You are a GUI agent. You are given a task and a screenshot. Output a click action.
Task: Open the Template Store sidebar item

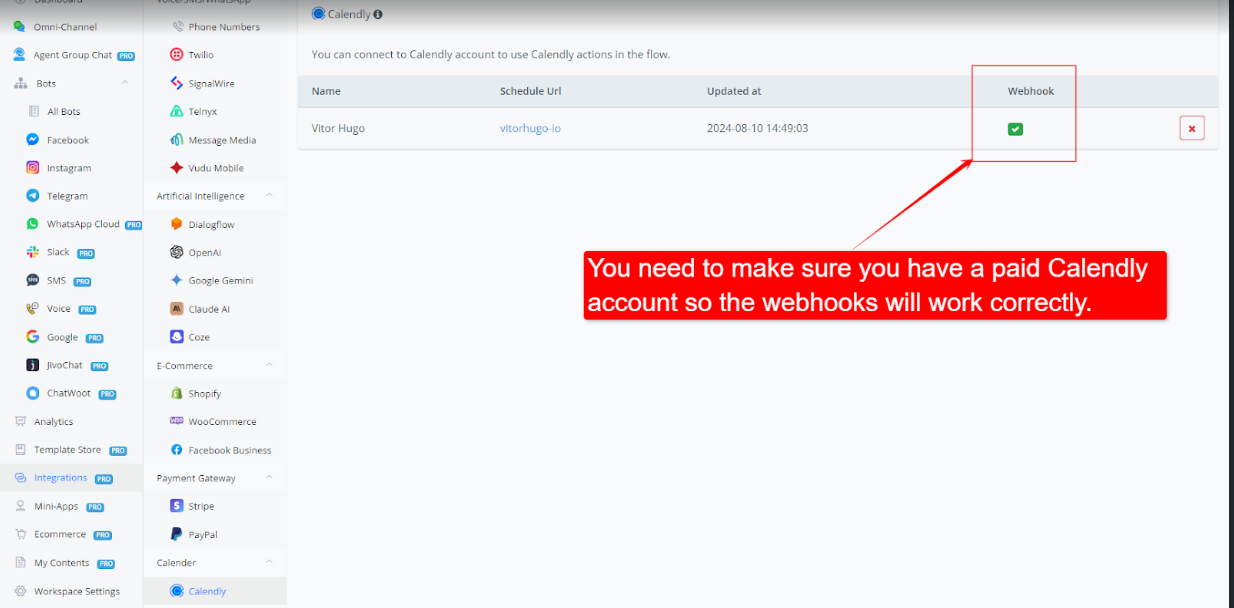coord(67,450)
